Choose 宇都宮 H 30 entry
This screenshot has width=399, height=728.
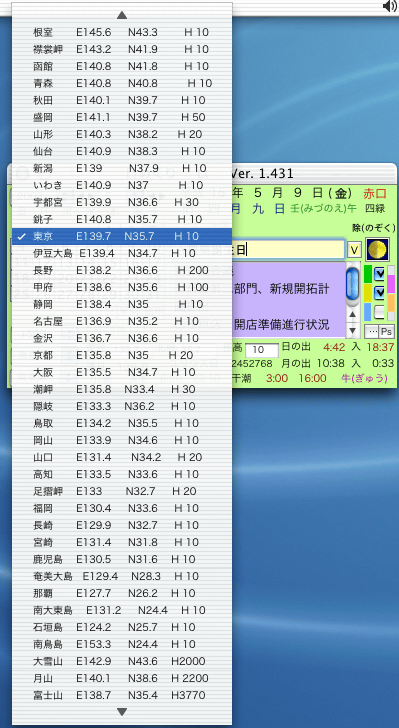pos(122,202)
